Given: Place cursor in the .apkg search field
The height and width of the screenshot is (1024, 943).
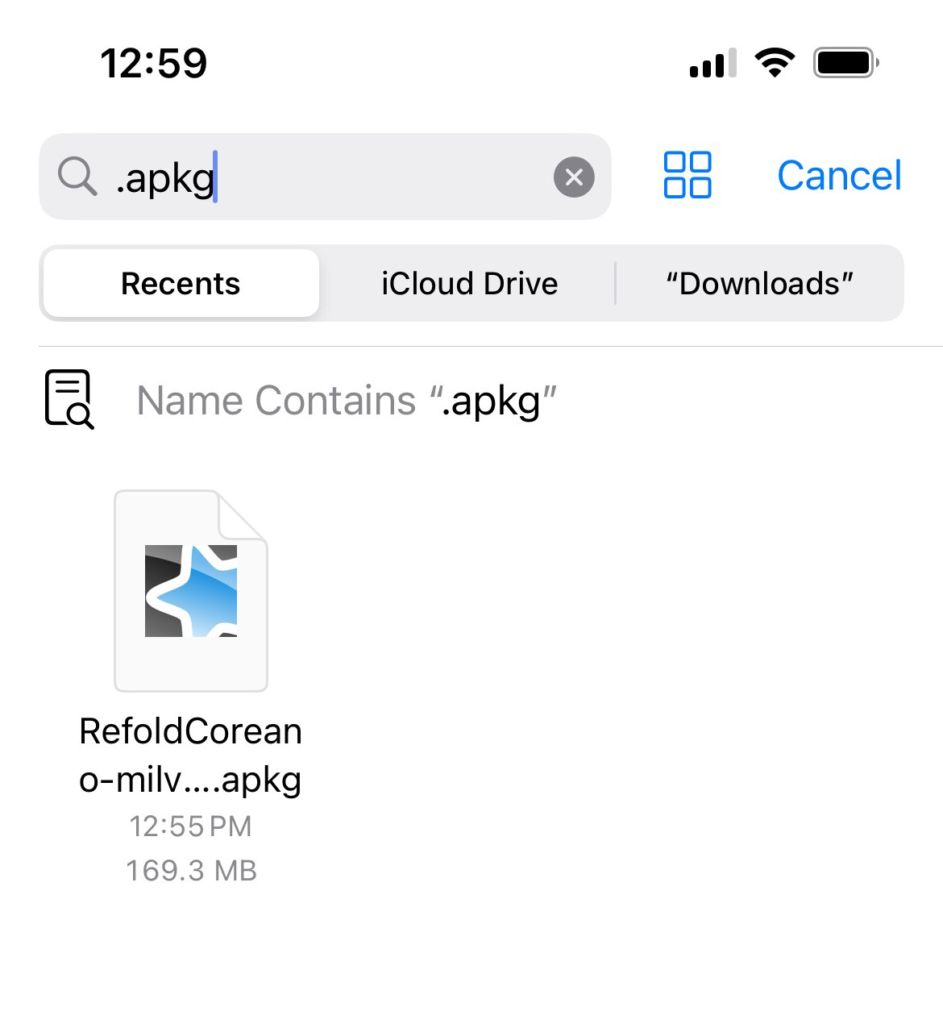Looking at the screenshot, I should [x=380, y=177].
